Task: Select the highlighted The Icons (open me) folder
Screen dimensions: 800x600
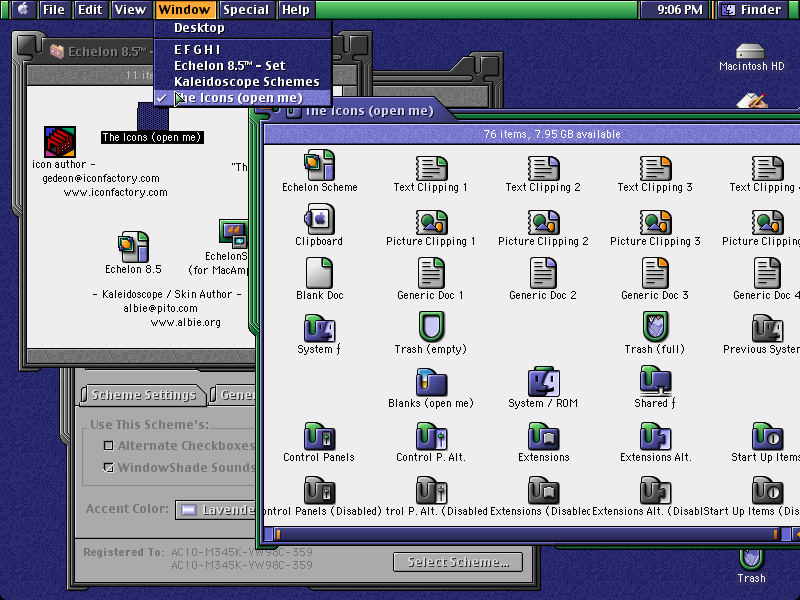Action: 153,116
